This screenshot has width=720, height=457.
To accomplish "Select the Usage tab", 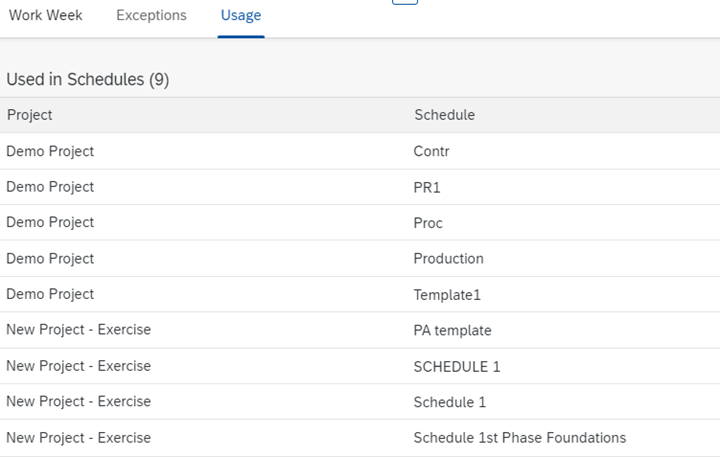I will 241,15.
